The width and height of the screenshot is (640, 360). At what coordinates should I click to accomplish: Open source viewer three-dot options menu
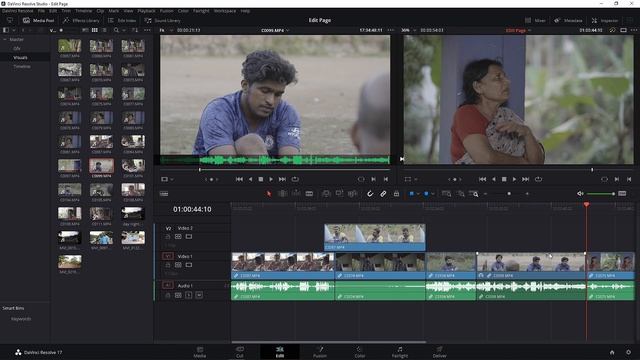click(x=391, y=30)
